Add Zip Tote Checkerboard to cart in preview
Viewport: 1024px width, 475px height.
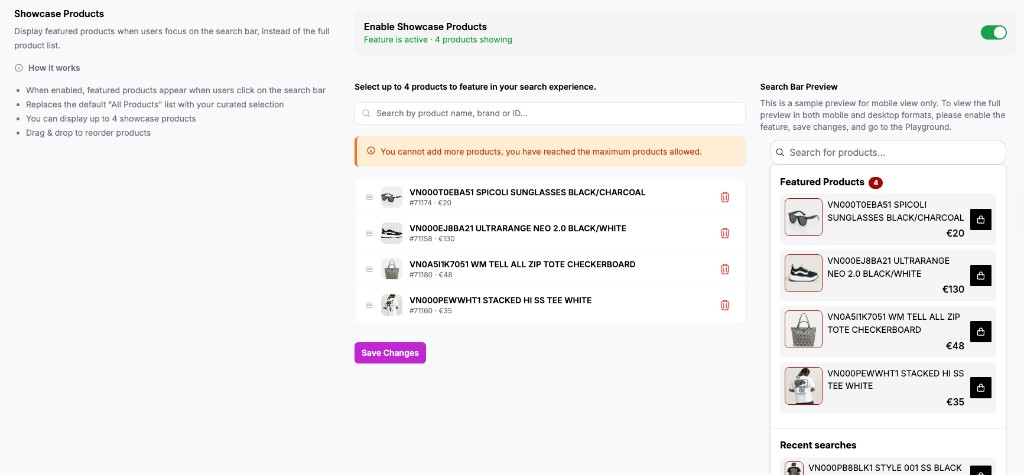coord(980,332)
